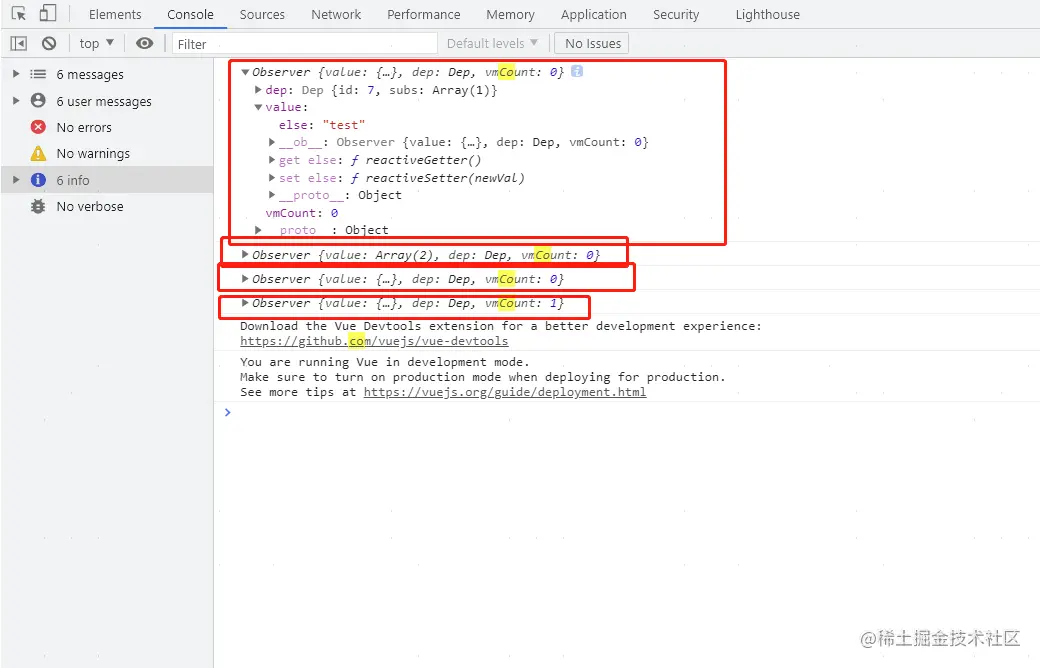1040x668 pixels.
Task: Open the Sources tab
Action: point(262,15)
